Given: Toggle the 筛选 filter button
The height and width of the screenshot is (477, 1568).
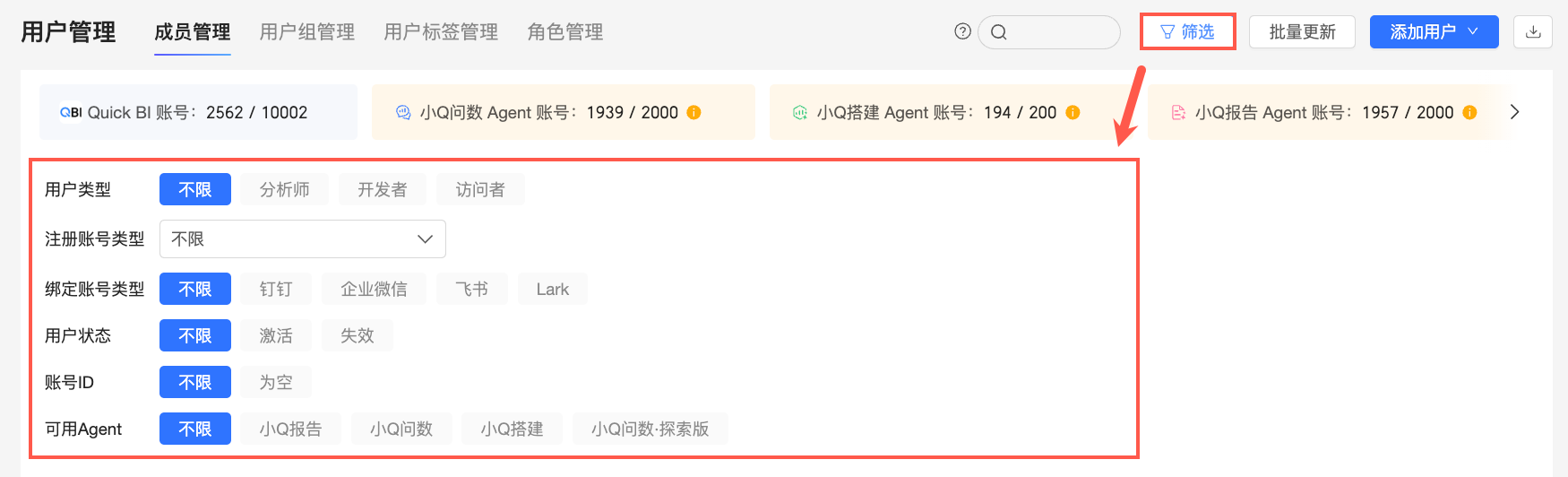Looking at the screenshot, I should coord(1187,32).
